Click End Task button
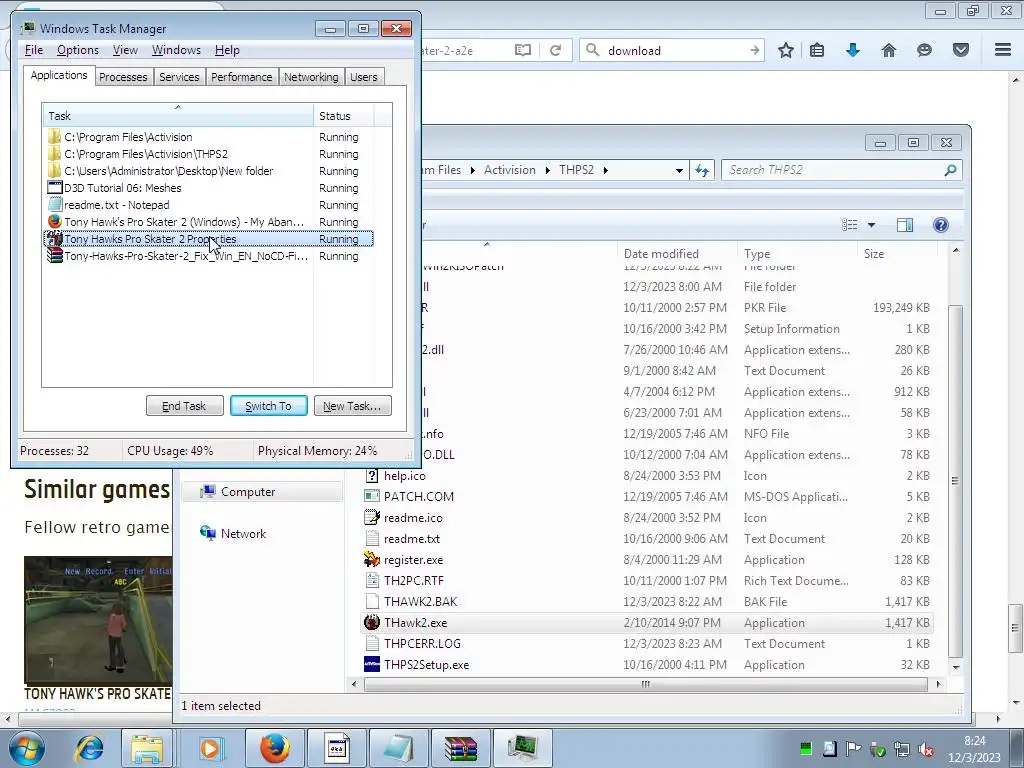Screen dimensions: 1024x768 [x=184, y=406]
